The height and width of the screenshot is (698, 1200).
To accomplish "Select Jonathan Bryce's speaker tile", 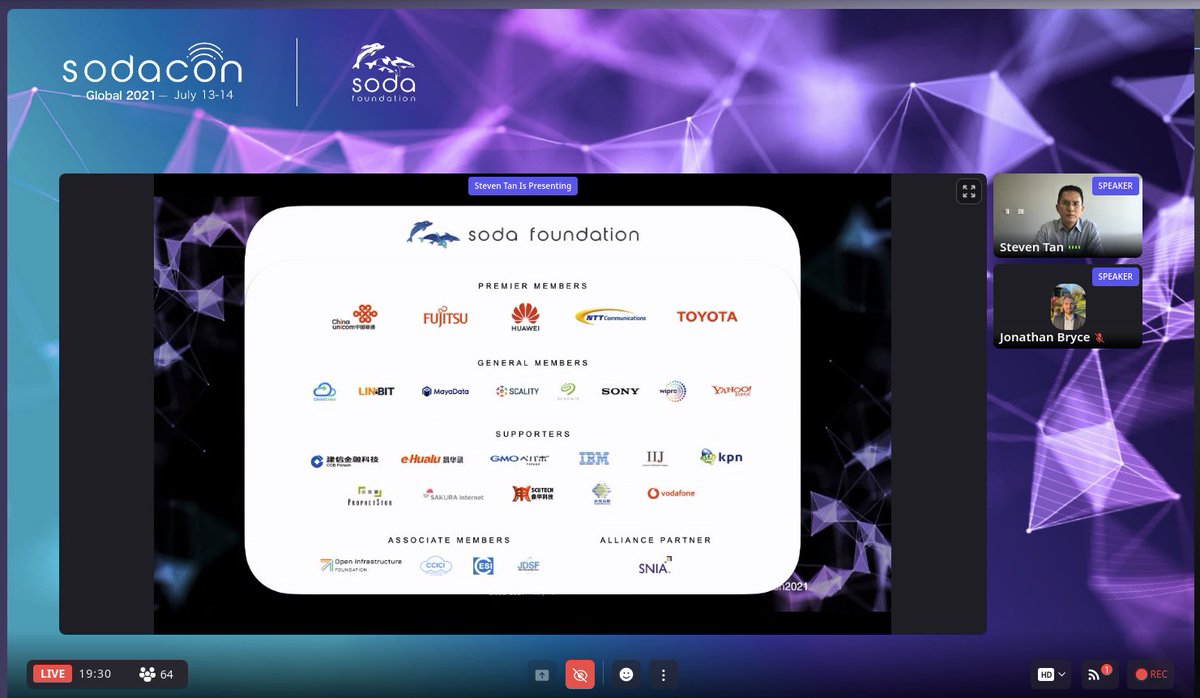I will point(1067,306).
